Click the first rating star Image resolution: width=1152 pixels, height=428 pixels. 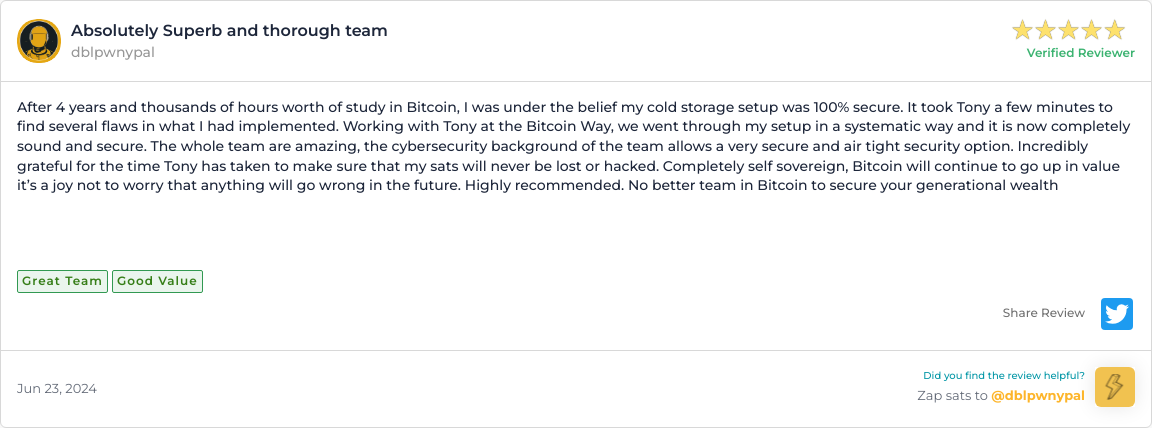click(1022, 30)
